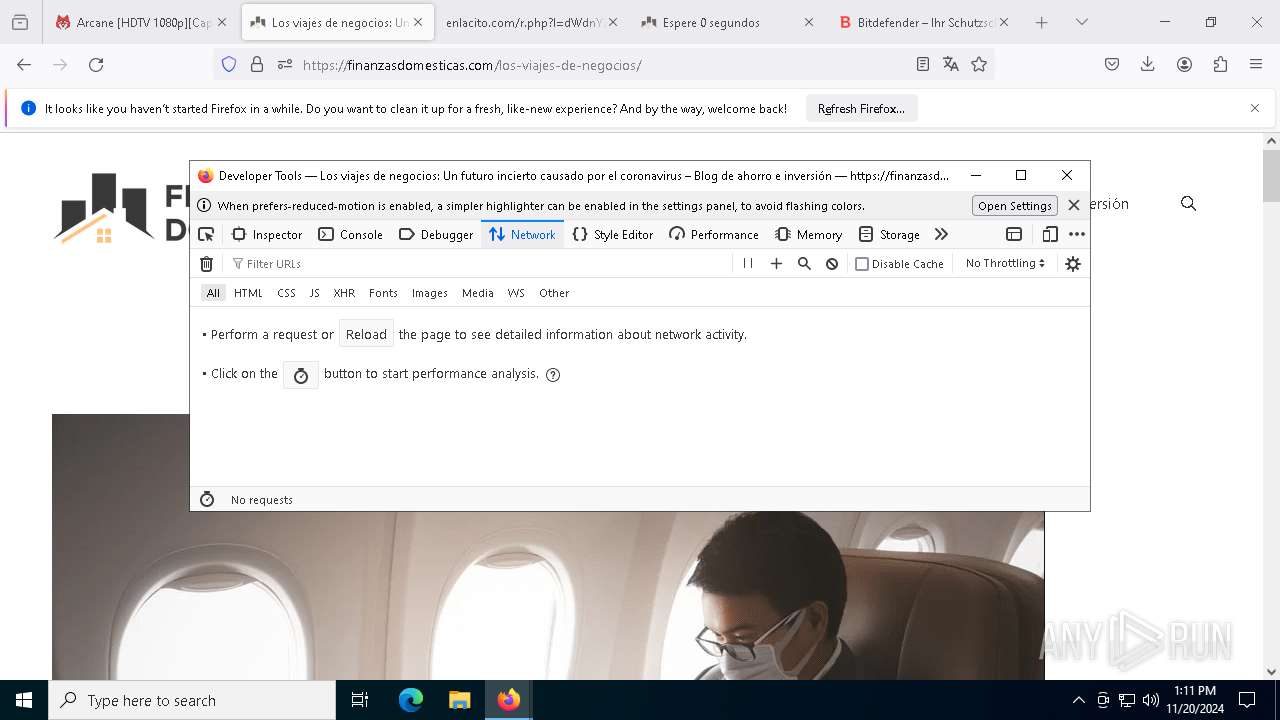Click Open Settings button
1280x720 pixels.
click(1015, 205)
